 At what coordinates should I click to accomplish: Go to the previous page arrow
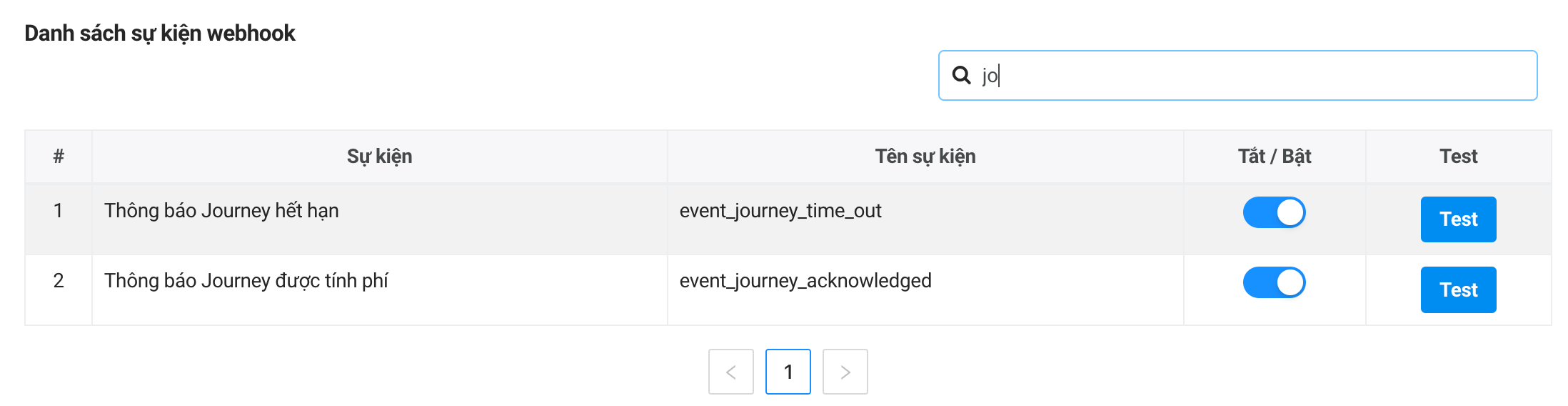pos(730,372)
